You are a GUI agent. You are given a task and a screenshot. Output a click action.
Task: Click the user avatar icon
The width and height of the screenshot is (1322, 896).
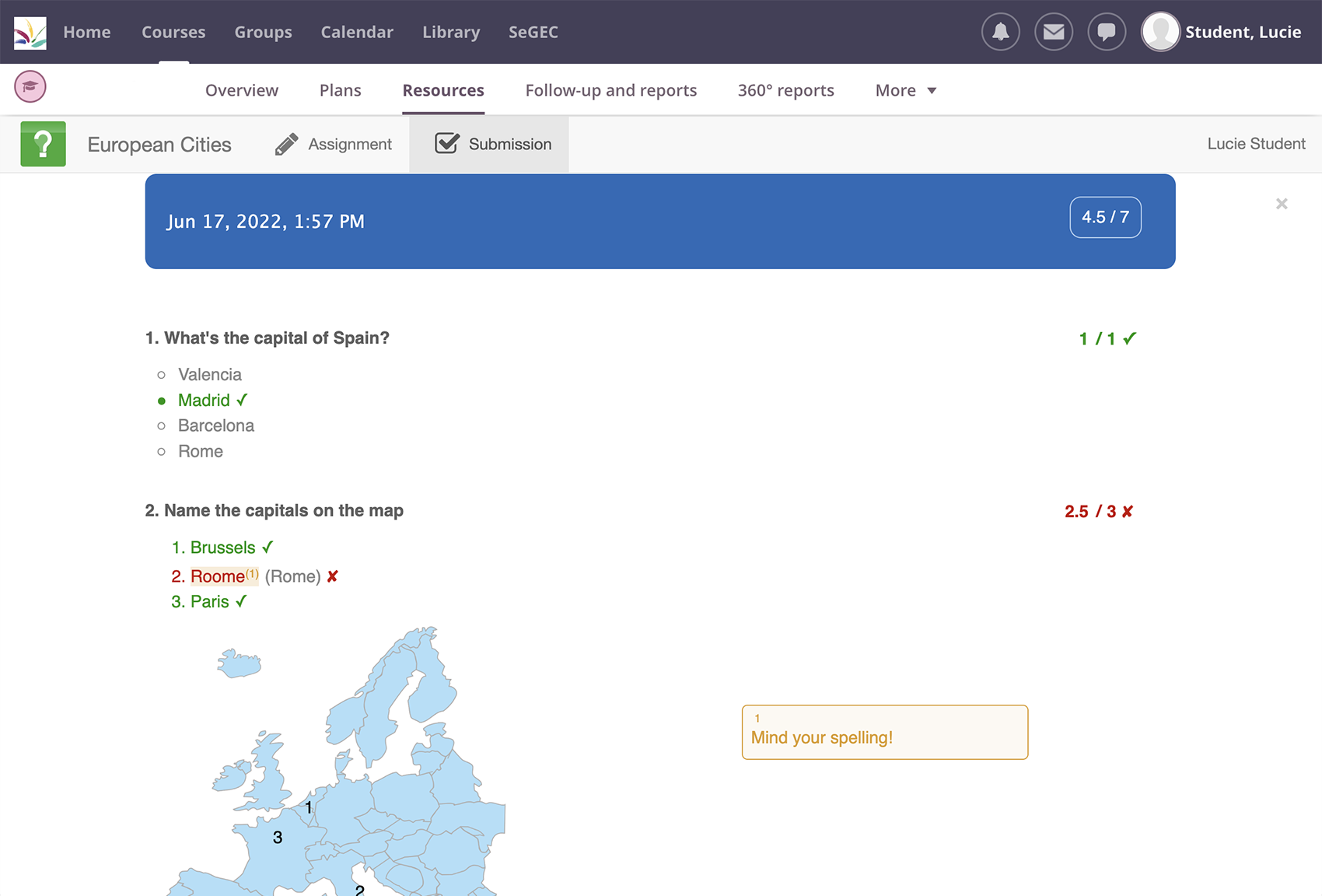(1160, 33)
